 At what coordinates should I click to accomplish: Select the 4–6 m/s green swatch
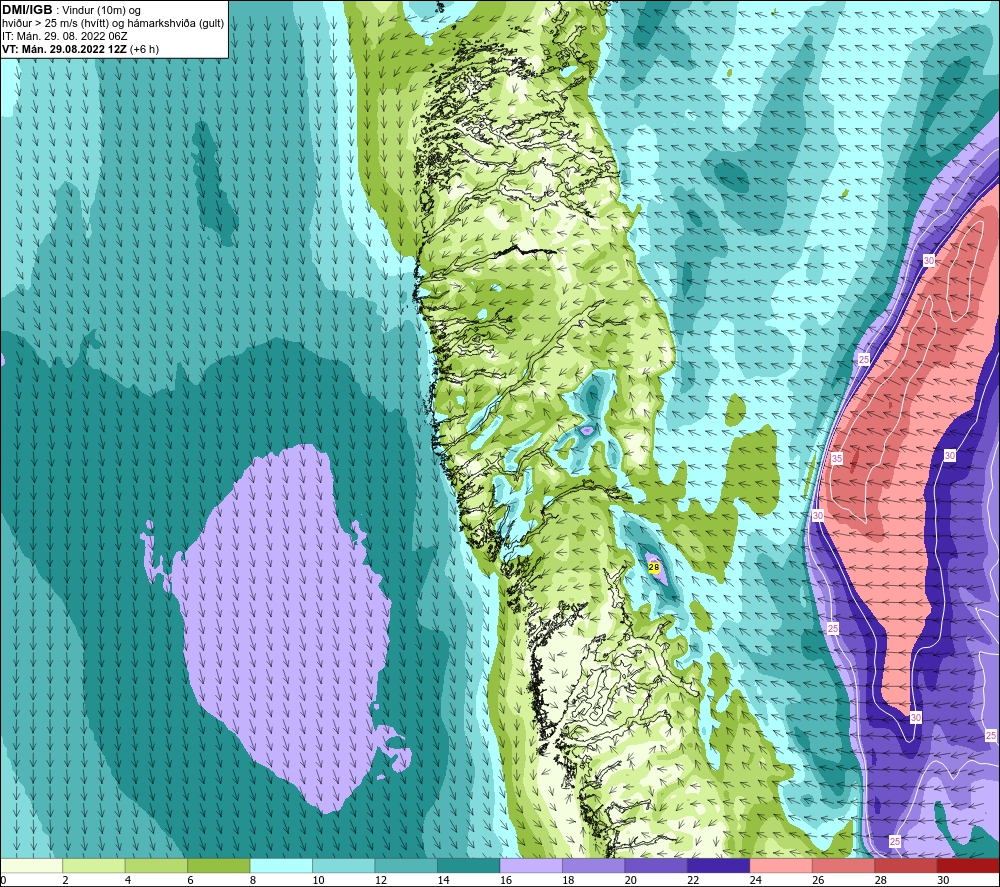point(156,865)
